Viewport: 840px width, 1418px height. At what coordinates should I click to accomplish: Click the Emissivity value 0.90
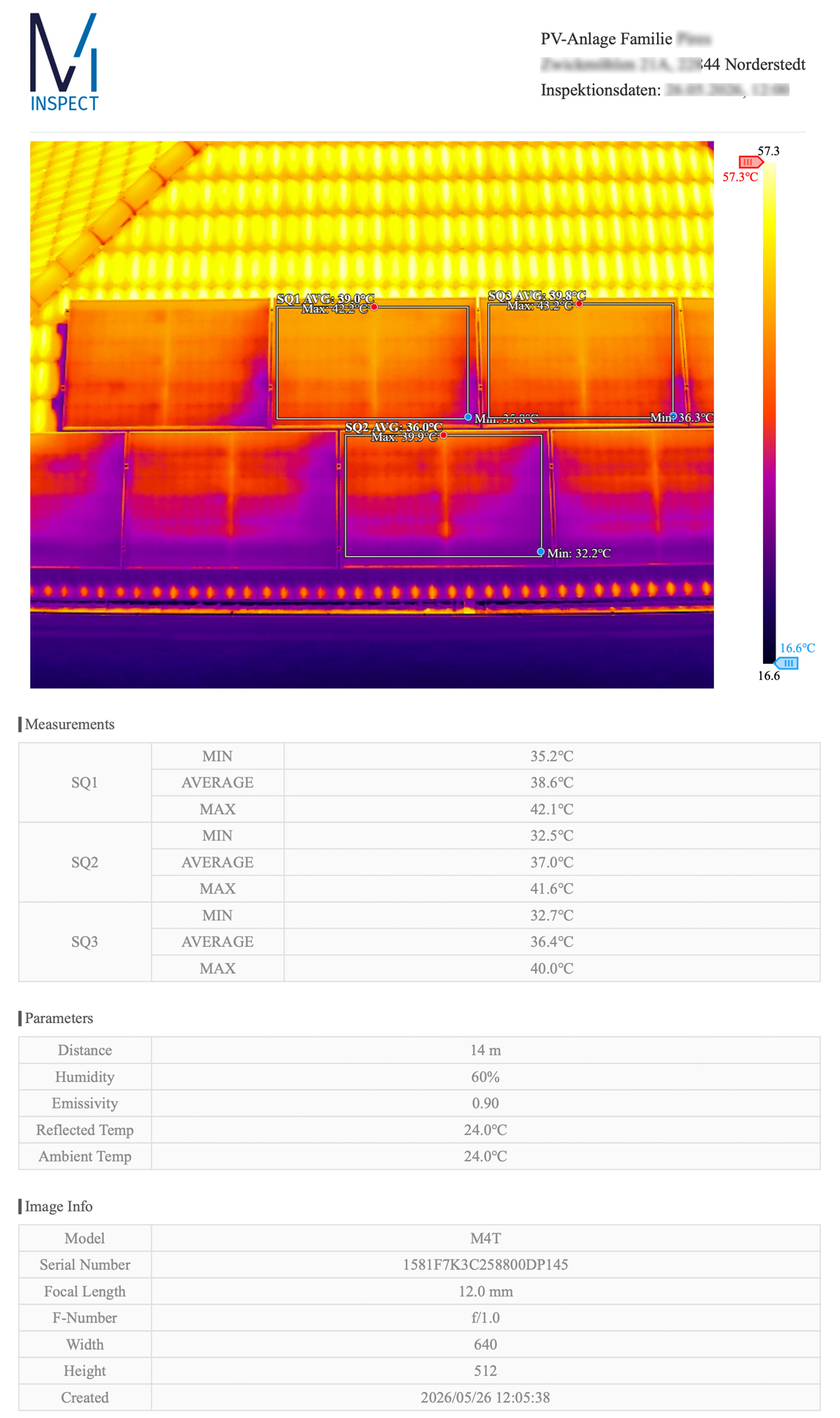tap(485, 1103)
